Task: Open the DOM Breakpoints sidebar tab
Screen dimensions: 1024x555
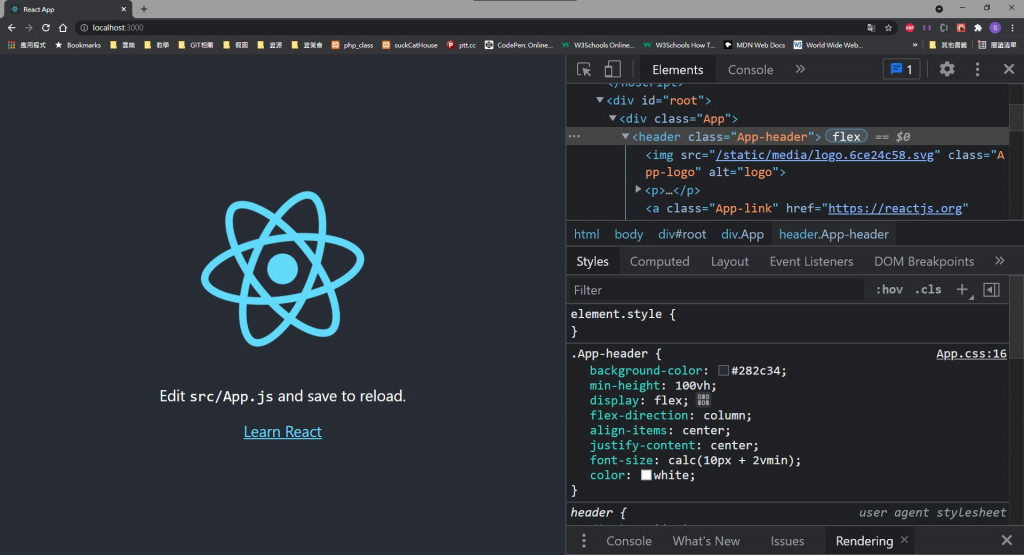Action: click(x=923, y=261)
